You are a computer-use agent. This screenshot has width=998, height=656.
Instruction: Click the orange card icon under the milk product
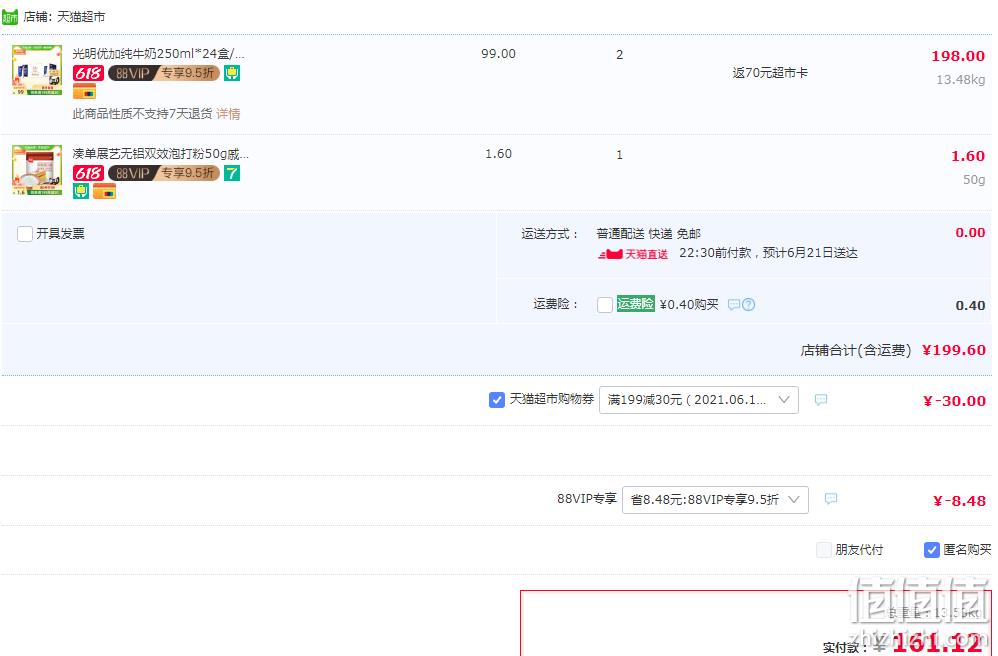click(85, 91)
